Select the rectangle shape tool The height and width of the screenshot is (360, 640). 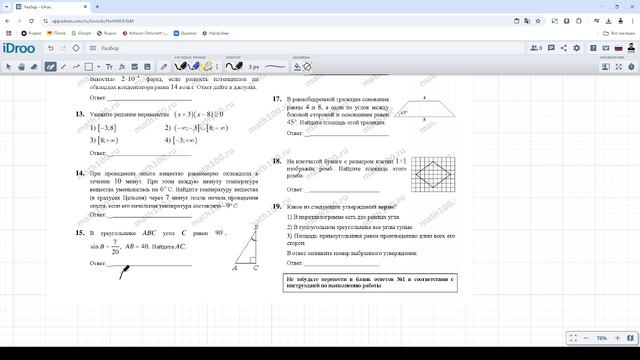coord(89,67)
